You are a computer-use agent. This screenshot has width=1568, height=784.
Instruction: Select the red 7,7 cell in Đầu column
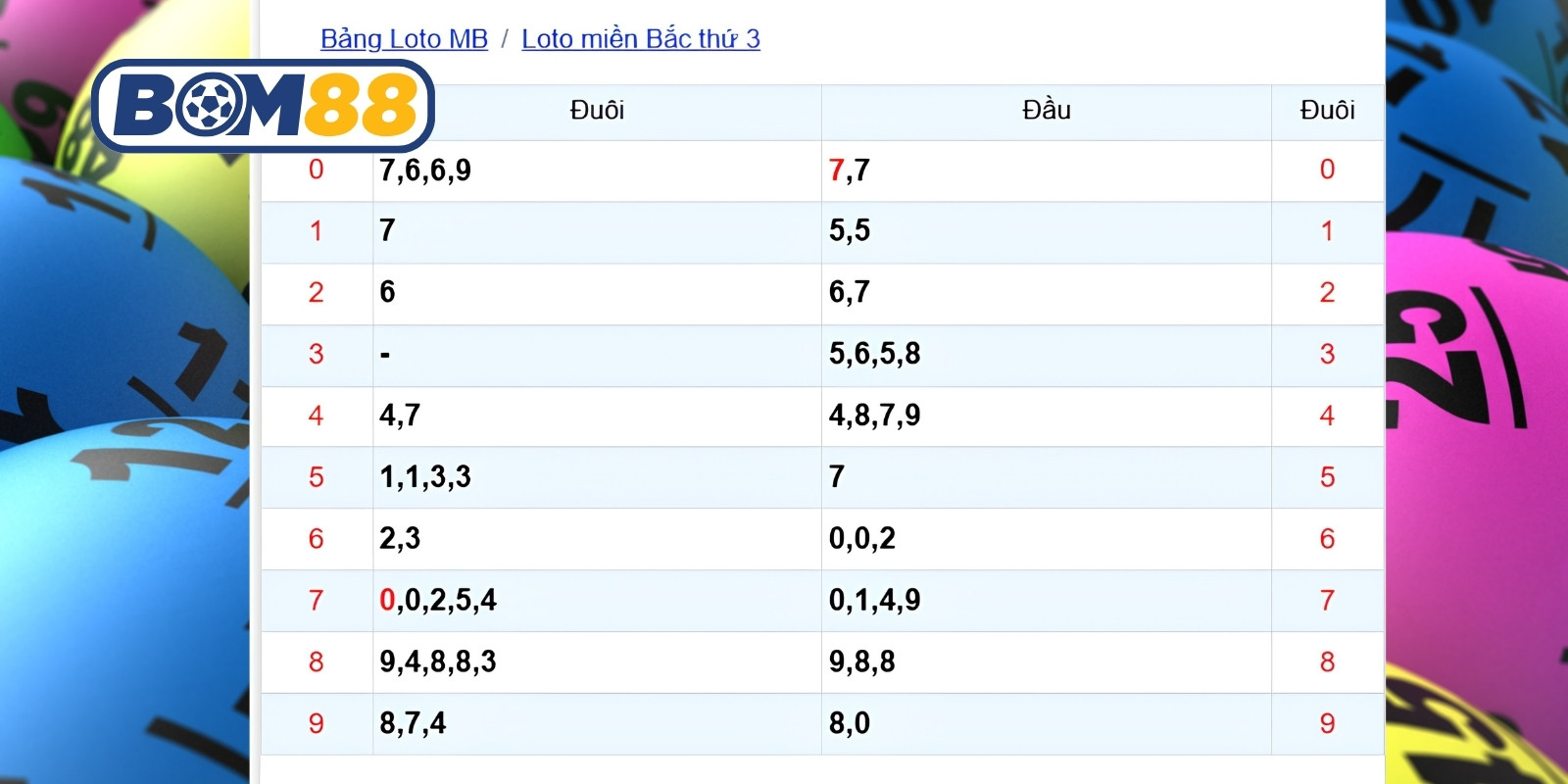coord(1047,171)
